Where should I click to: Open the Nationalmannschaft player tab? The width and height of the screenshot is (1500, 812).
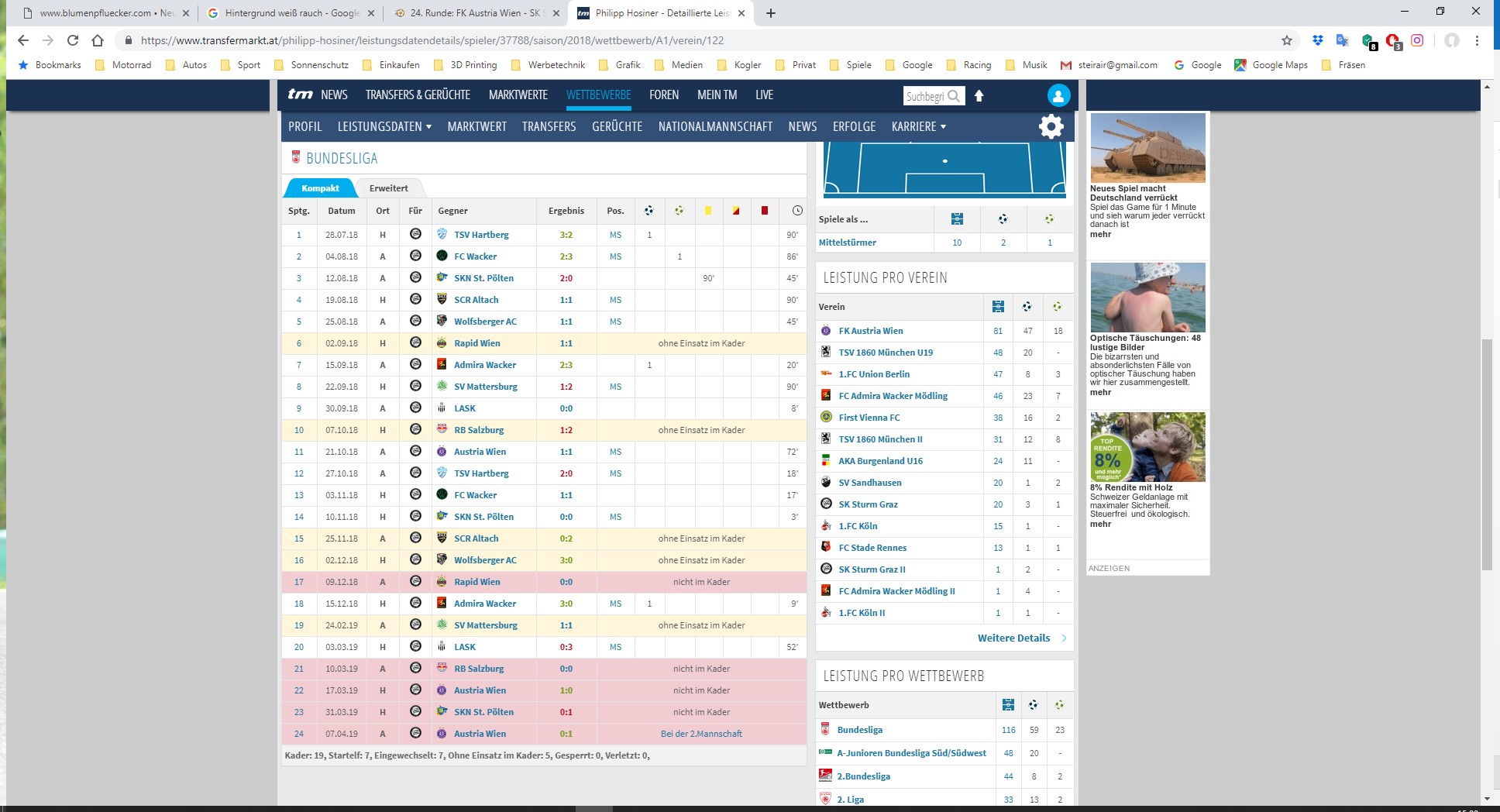click(x=715, y=126)
